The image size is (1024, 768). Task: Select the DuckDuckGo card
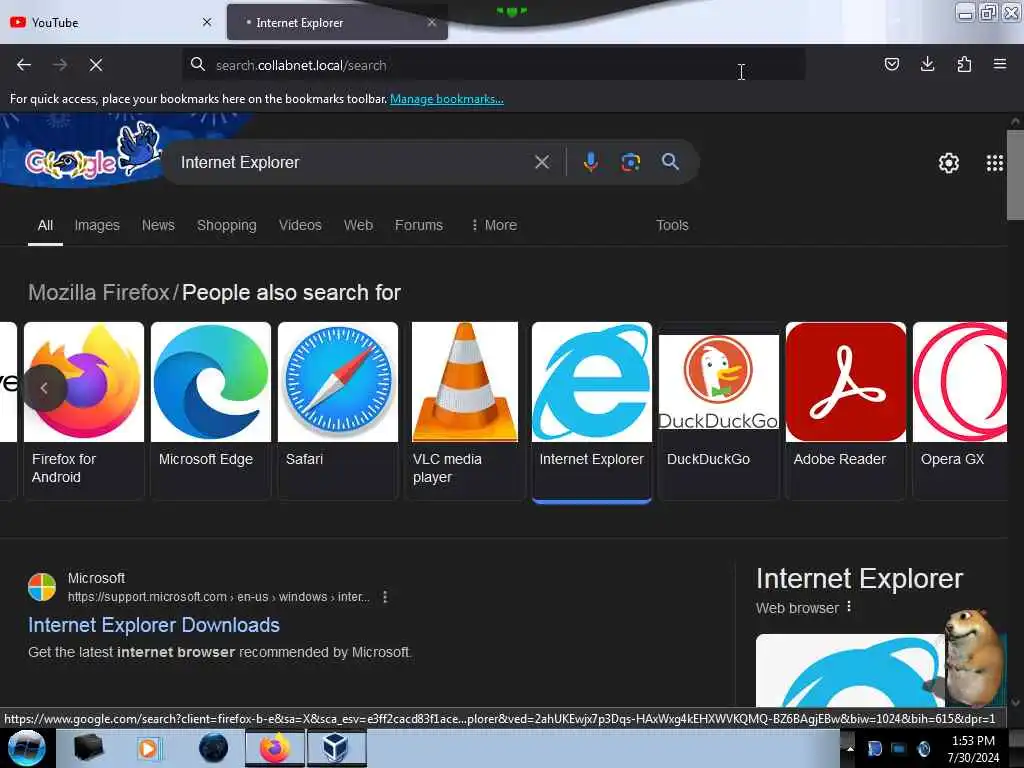(x=718, y=410)
